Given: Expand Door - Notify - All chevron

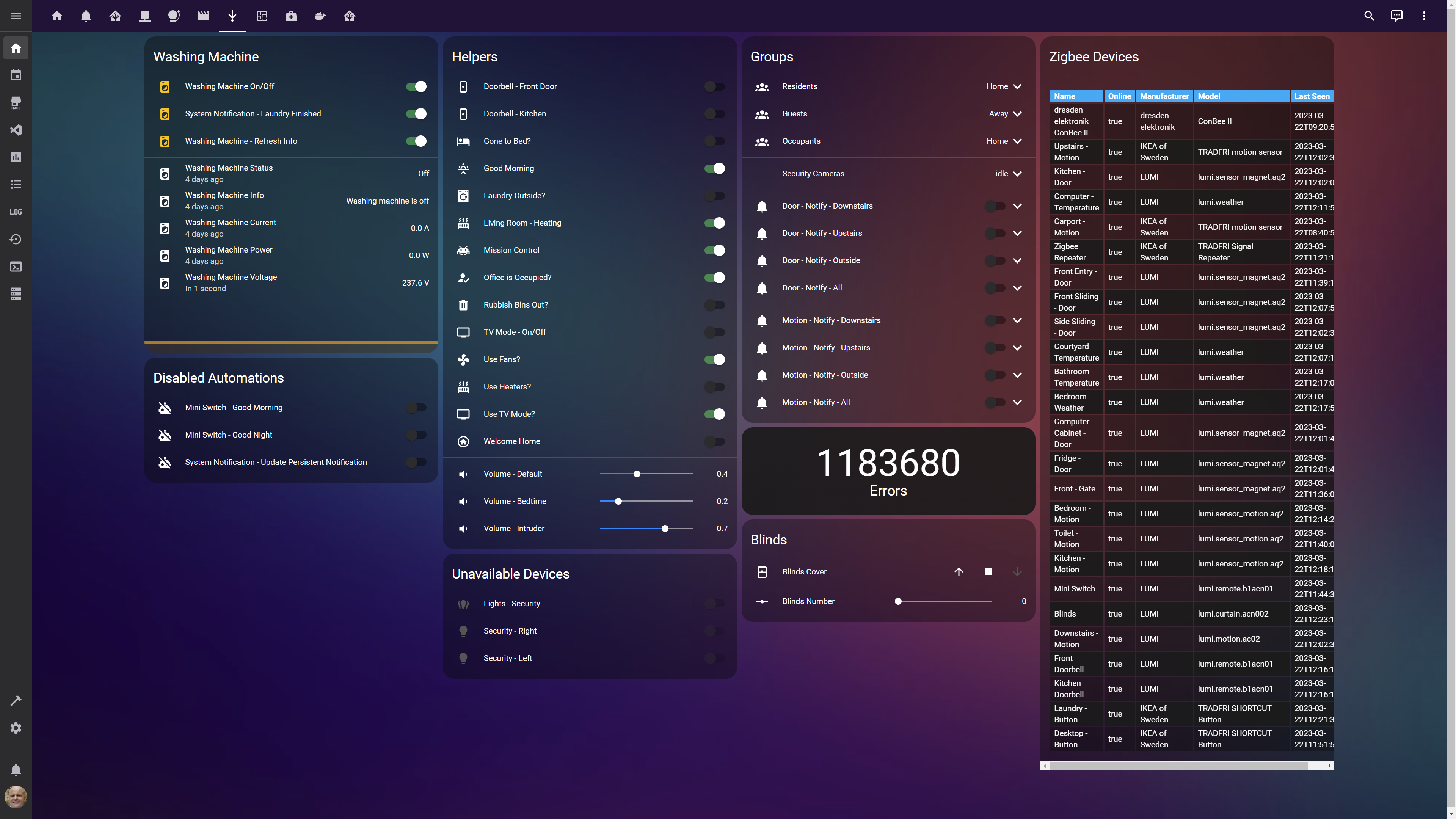Looking at the screenshot, I should (x=1017, y=288).
